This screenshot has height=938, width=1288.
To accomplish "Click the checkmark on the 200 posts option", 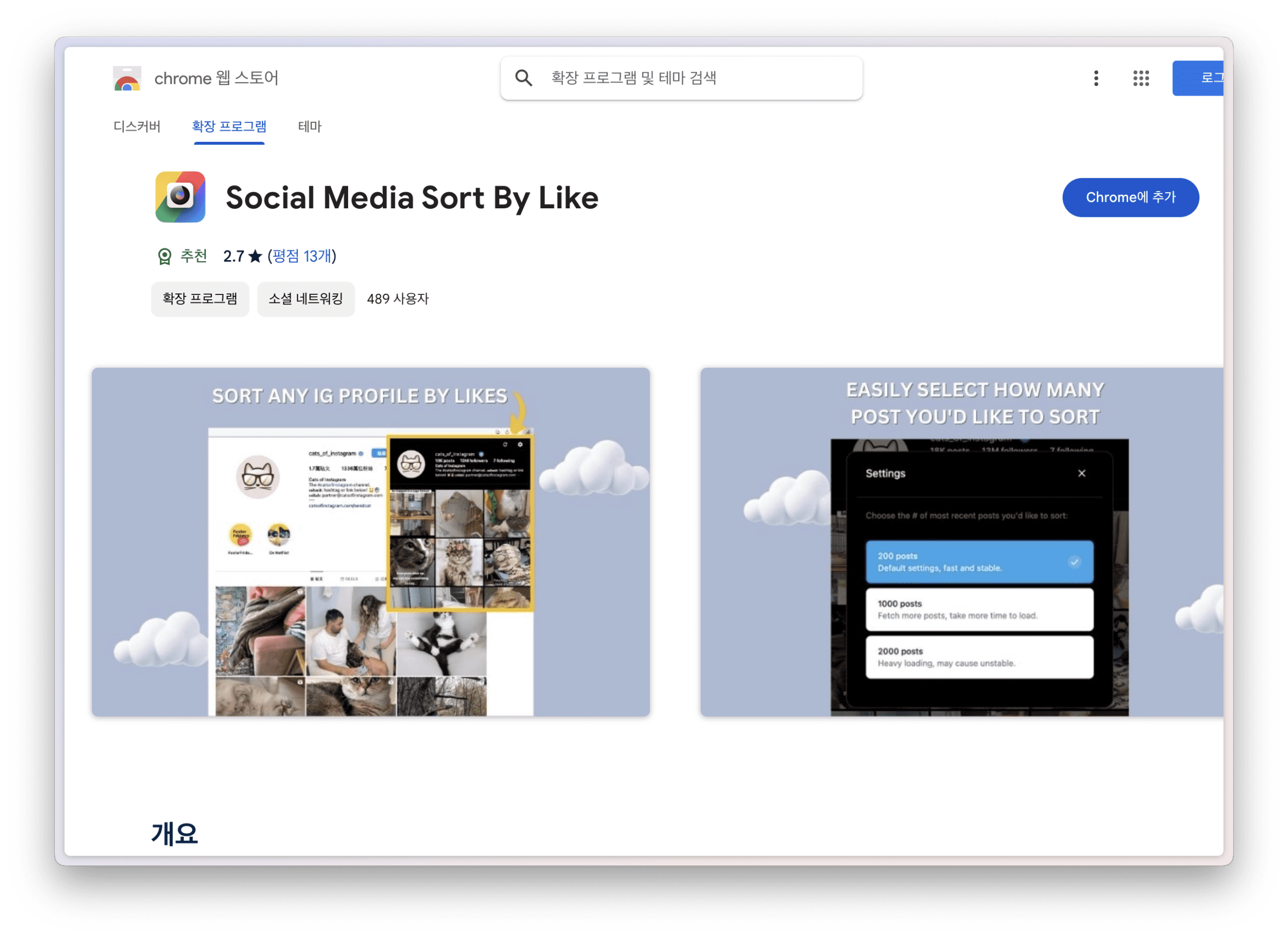I will (1074, 563).
